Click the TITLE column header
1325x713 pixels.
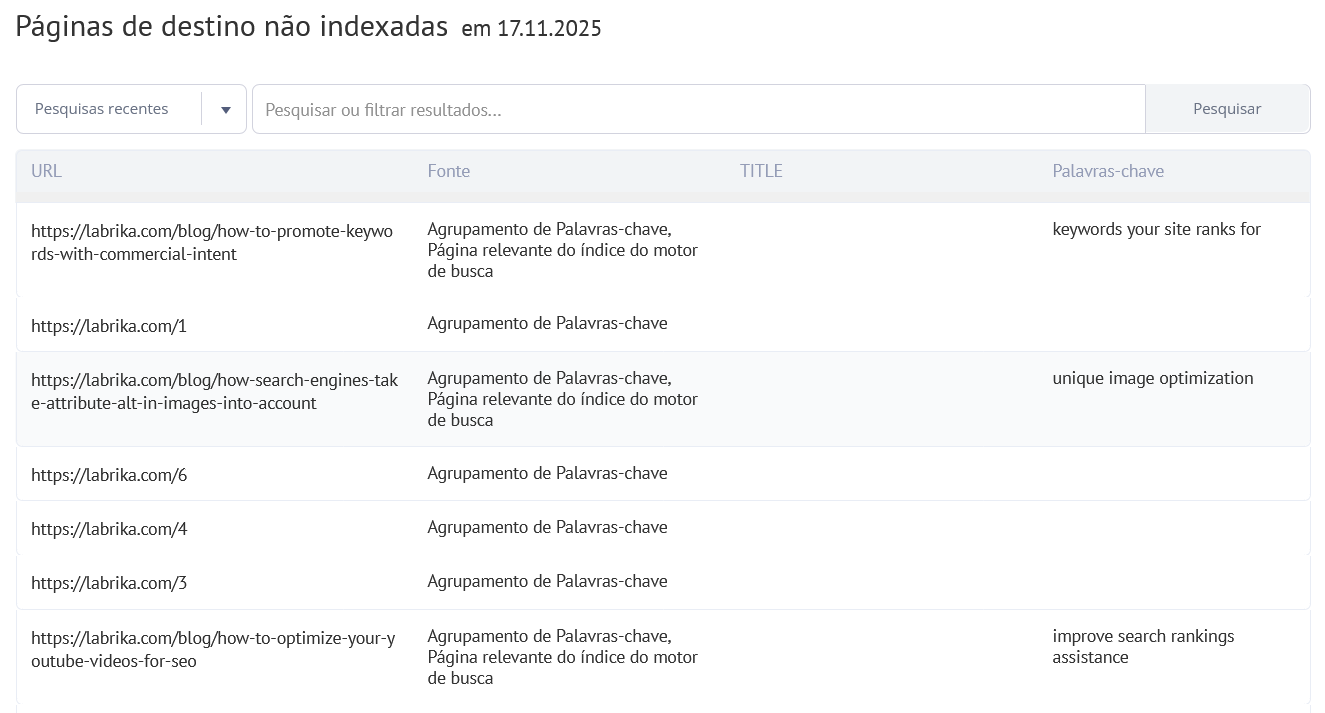pyautogui.click(x=761, y=171)
